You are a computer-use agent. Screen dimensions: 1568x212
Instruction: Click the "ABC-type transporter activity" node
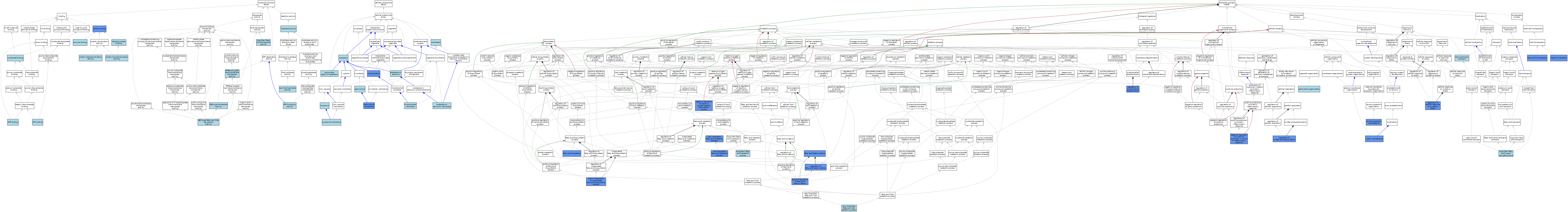218,106
